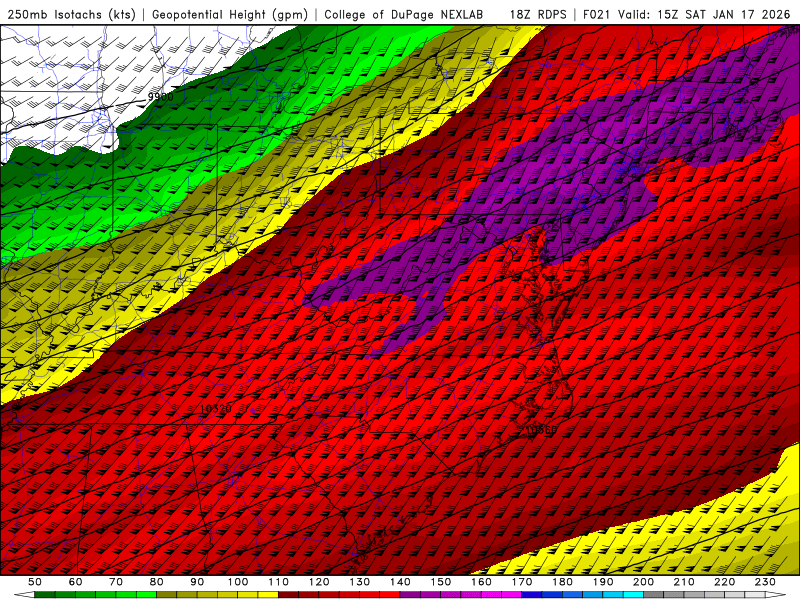
Task: Click the 120 knot colorbar label
Action: (x=319, y=582)
